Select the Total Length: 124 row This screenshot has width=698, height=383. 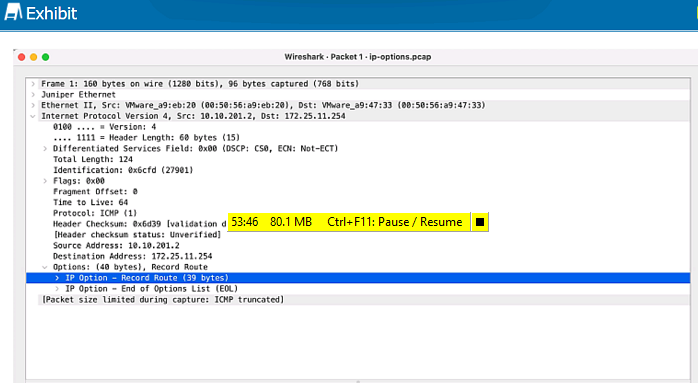pyautogui.click(x=358, y=159)
